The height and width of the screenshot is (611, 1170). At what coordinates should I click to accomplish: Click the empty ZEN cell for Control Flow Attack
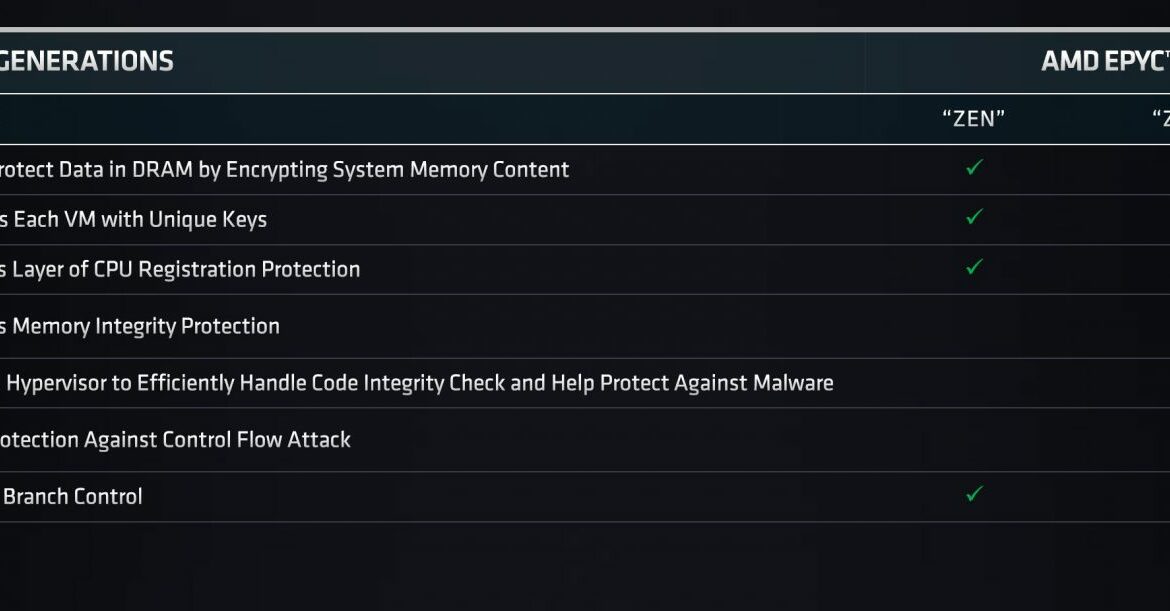974,439
